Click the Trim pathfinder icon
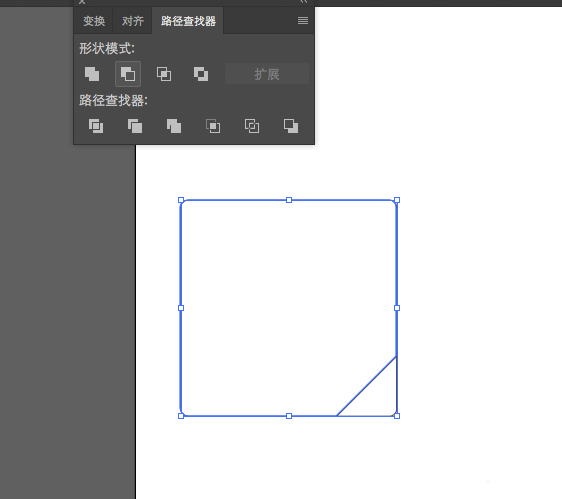562x499 pixels. coord(135,126)
